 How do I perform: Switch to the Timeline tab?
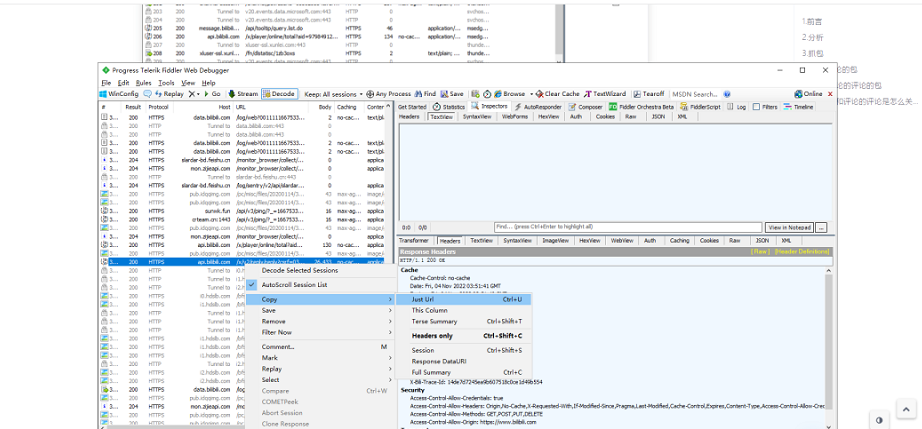(x=799, y=107)
